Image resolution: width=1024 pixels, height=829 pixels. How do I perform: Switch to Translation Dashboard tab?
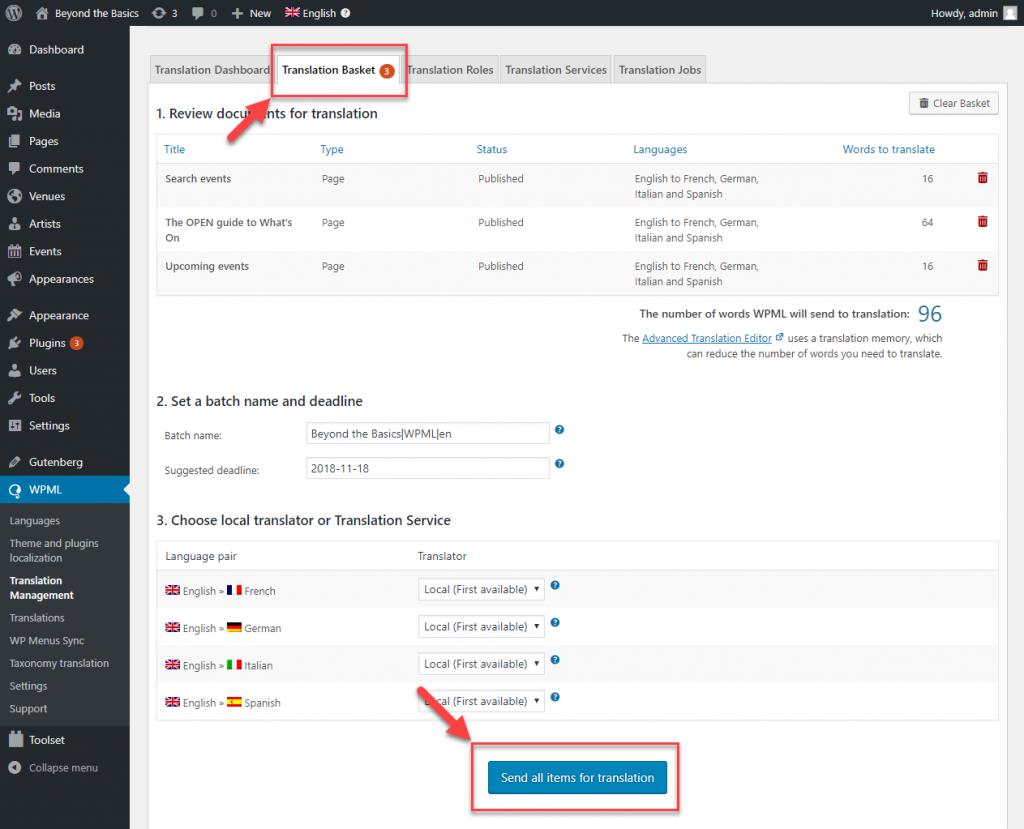tap(212, 70)
